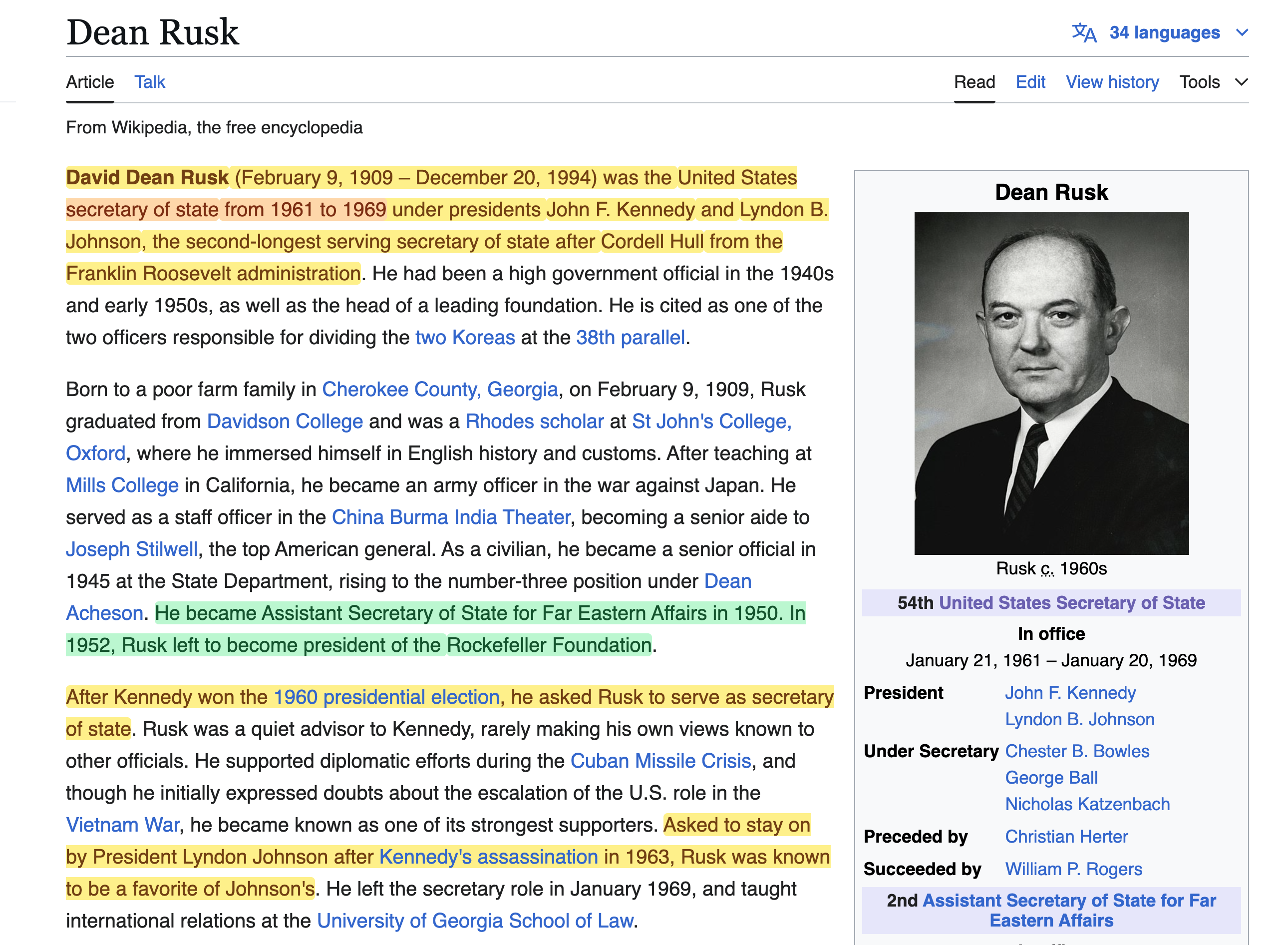Open United States Secretary of State link

point(1071,603)
